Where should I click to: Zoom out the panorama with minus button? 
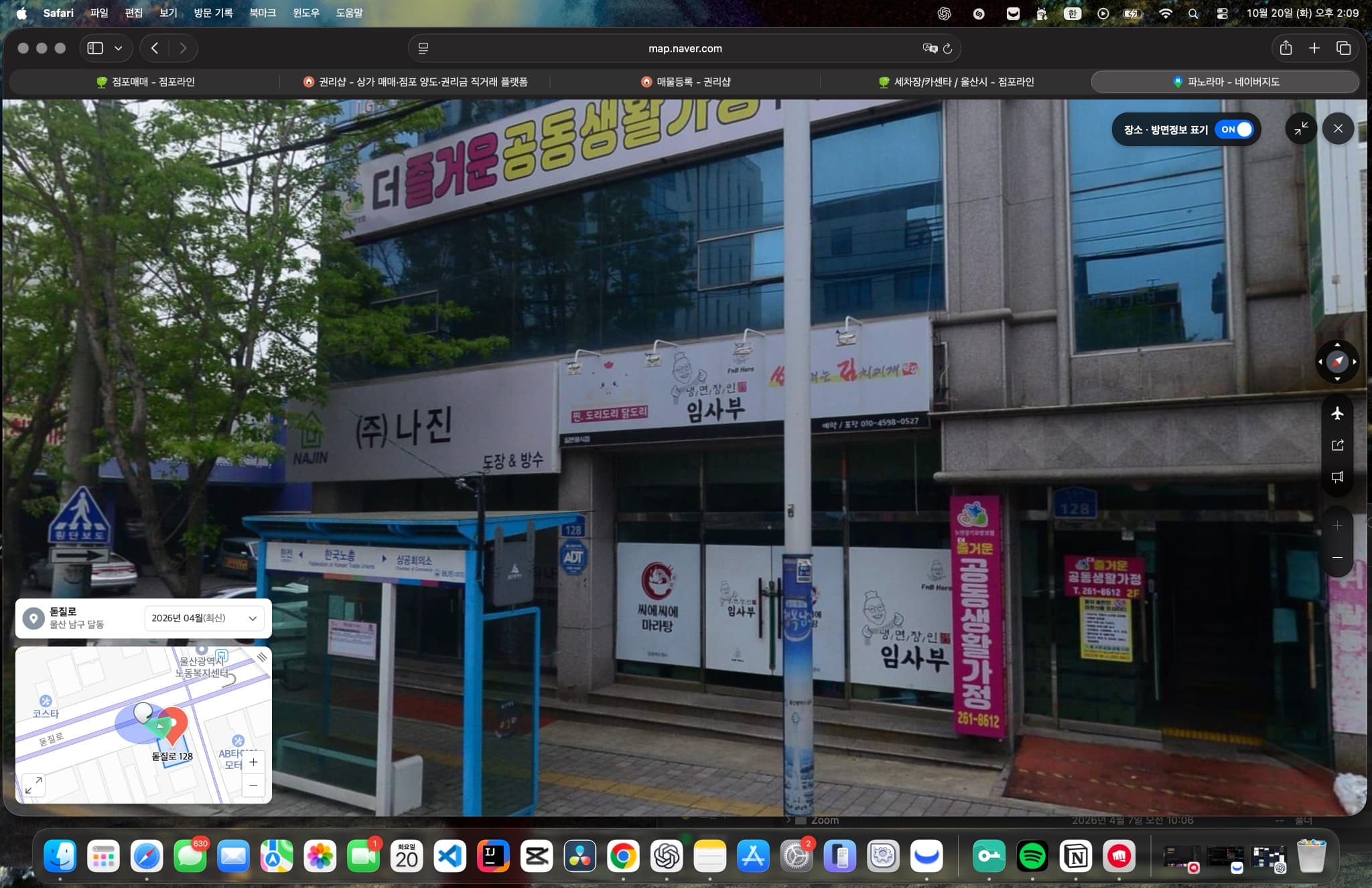click(1337, 557)
